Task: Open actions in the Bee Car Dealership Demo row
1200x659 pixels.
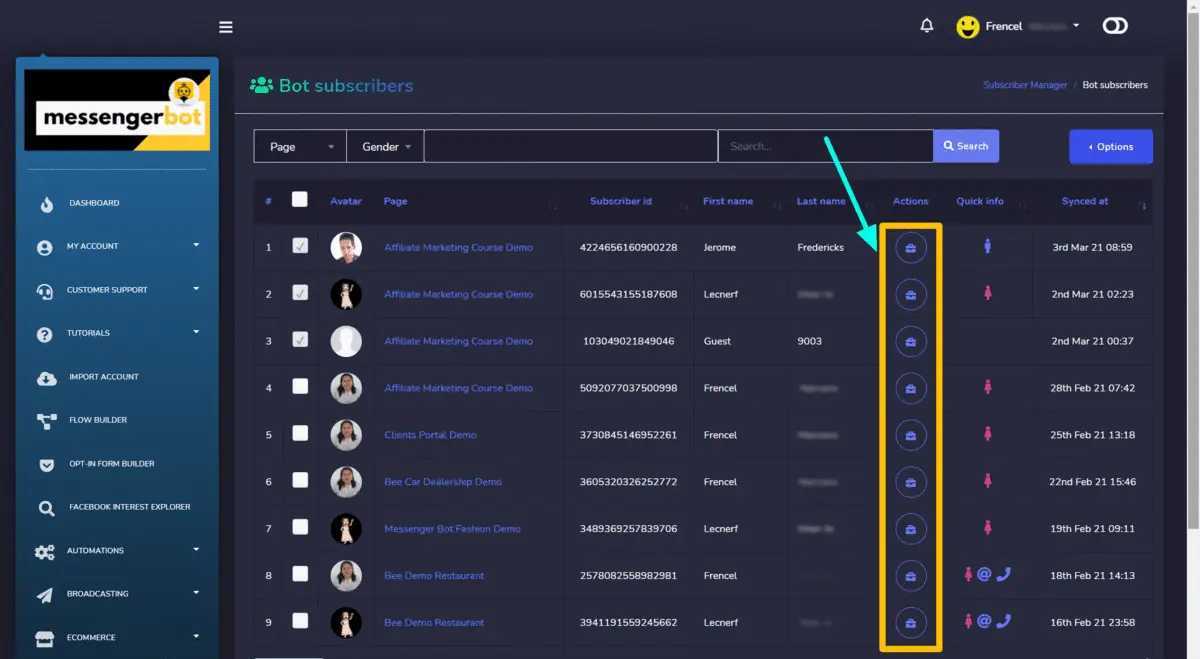Action: click(911, 482)
